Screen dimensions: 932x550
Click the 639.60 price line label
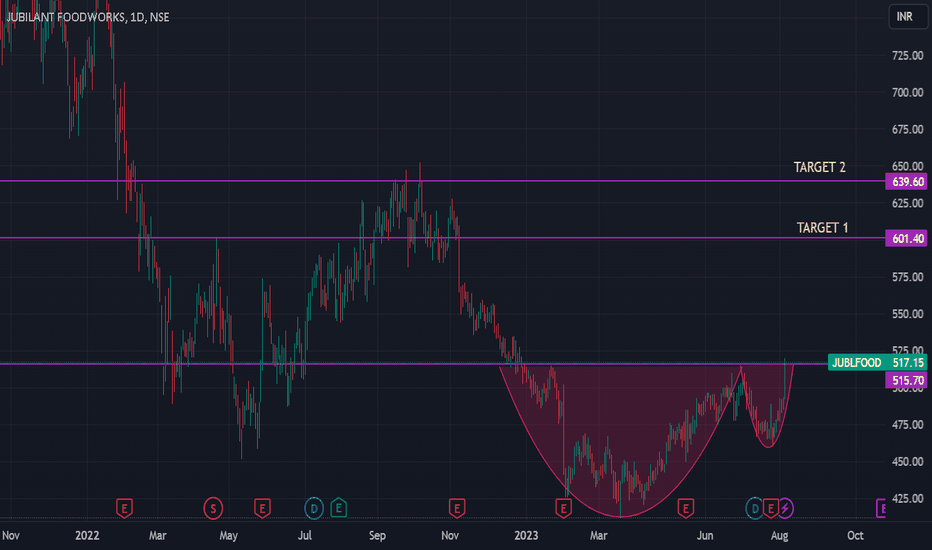[906, 182]
